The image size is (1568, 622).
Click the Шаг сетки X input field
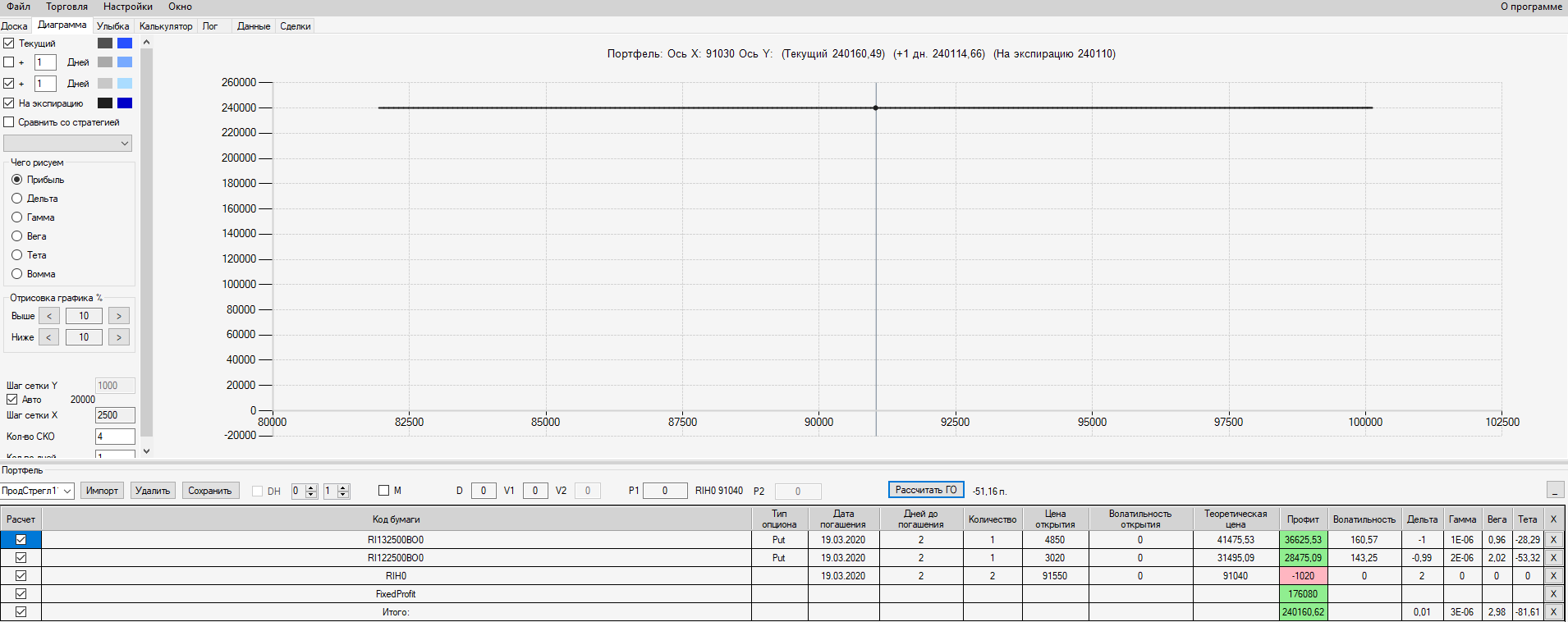(x=115, y=415)
